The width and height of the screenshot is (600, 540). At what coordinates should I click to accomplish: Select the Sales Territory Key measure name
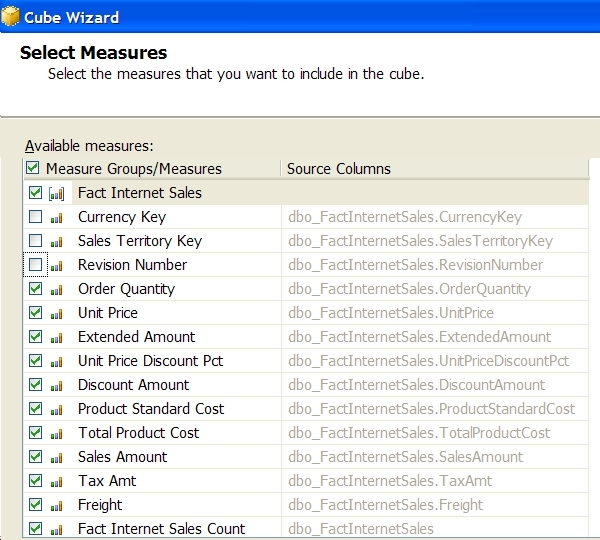click(140, 241)
